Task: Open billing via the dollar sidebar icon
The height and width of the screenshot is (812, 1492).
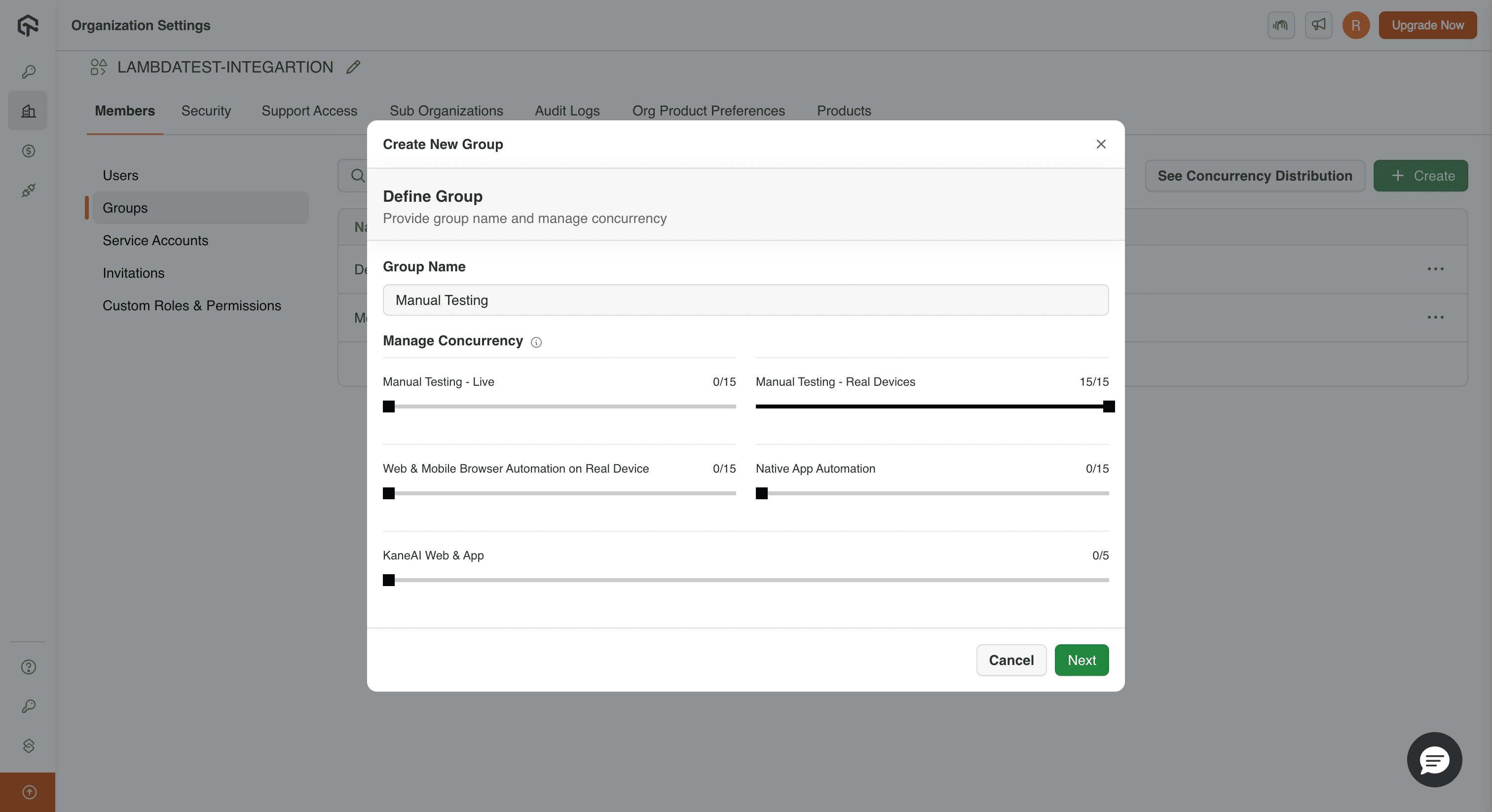Action: click(28, 151)
